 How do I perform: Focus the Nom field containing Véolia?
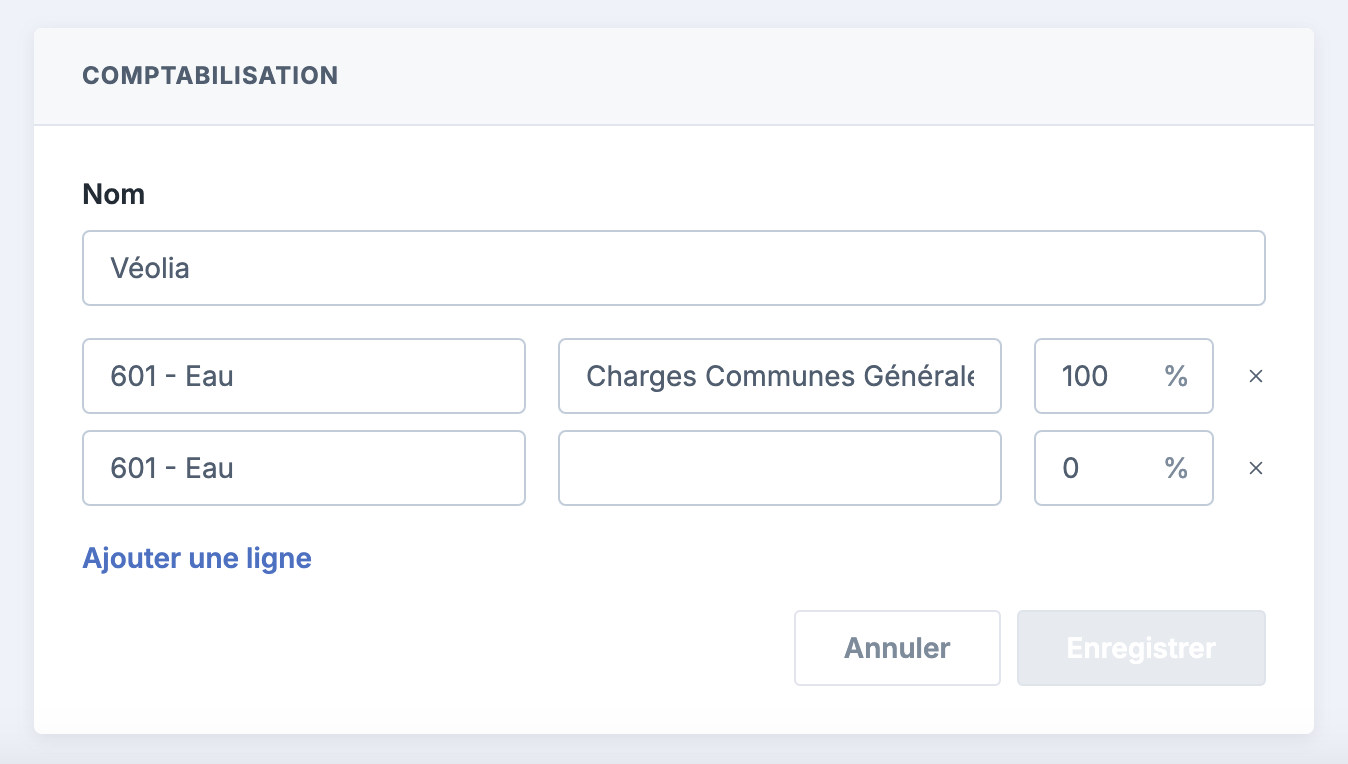(674, 268)
